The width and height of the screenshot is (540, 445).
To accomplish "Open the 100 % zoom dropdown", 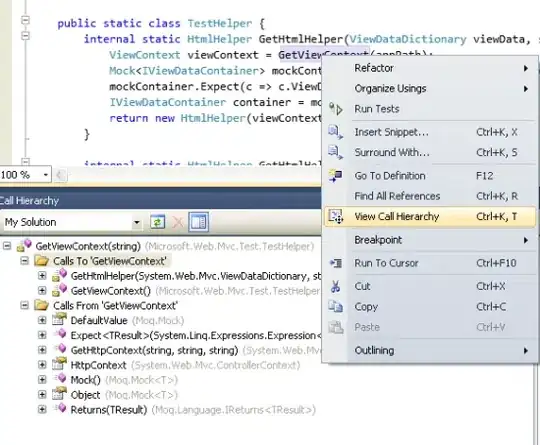I will (45, 175).
